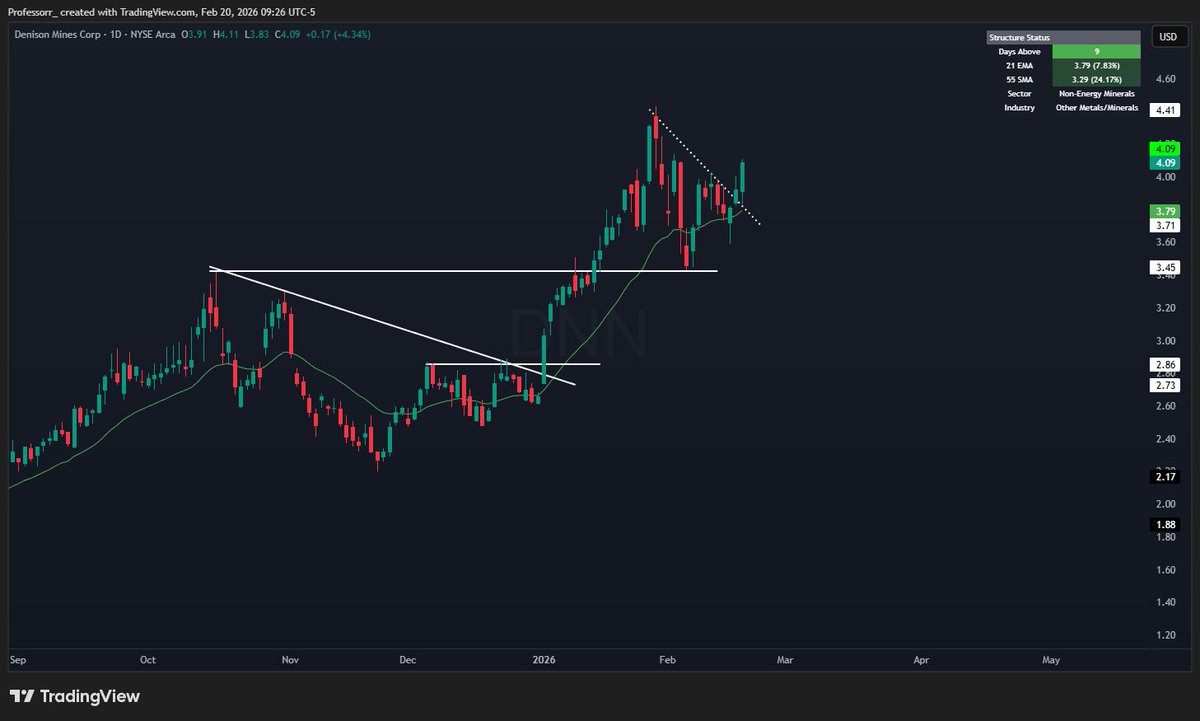Select the Industry row label
This screenshot has width=1200, height=721.
pyautogui.click(x=1018, y=107)
